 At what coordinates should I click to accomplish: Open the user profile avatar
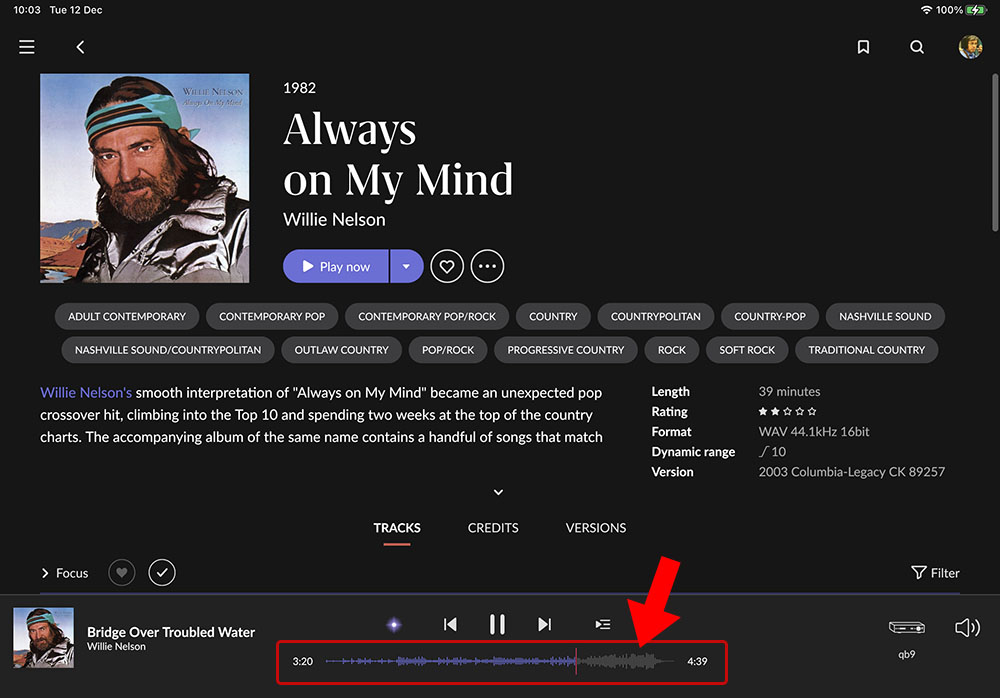tap(970, 47)
